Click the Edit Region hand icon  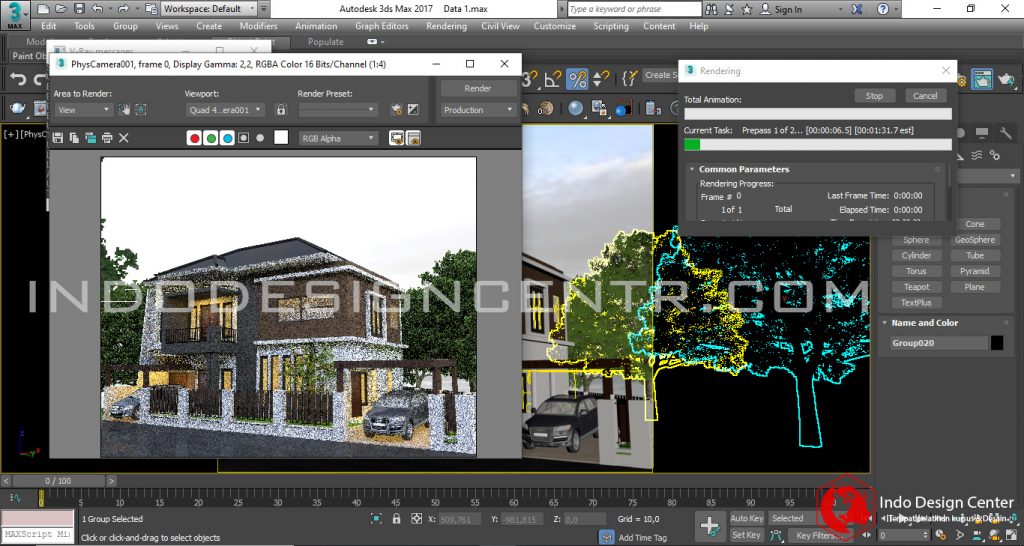(x=124, y=110)
